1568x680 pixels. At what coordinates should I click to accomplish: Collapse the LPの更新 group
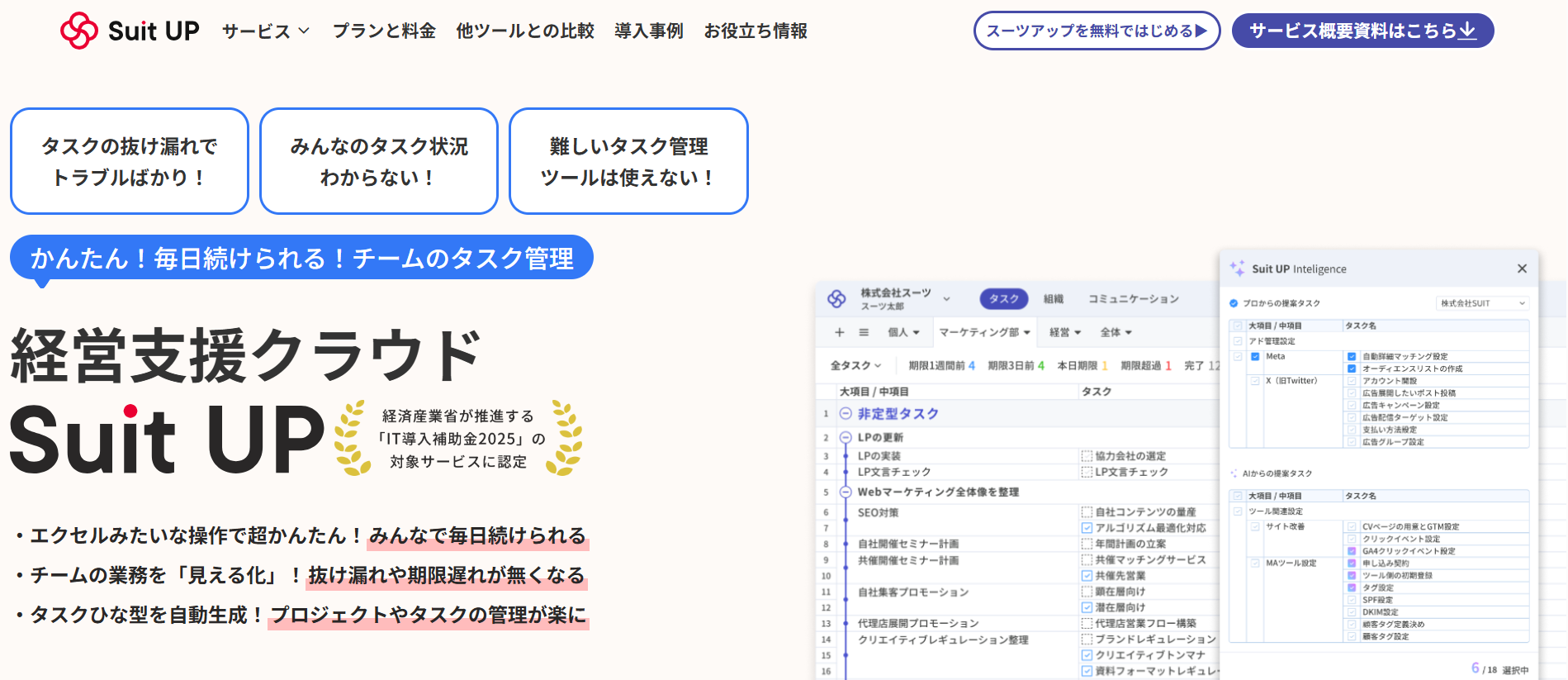pyautogui.click(x=845, y=437)
